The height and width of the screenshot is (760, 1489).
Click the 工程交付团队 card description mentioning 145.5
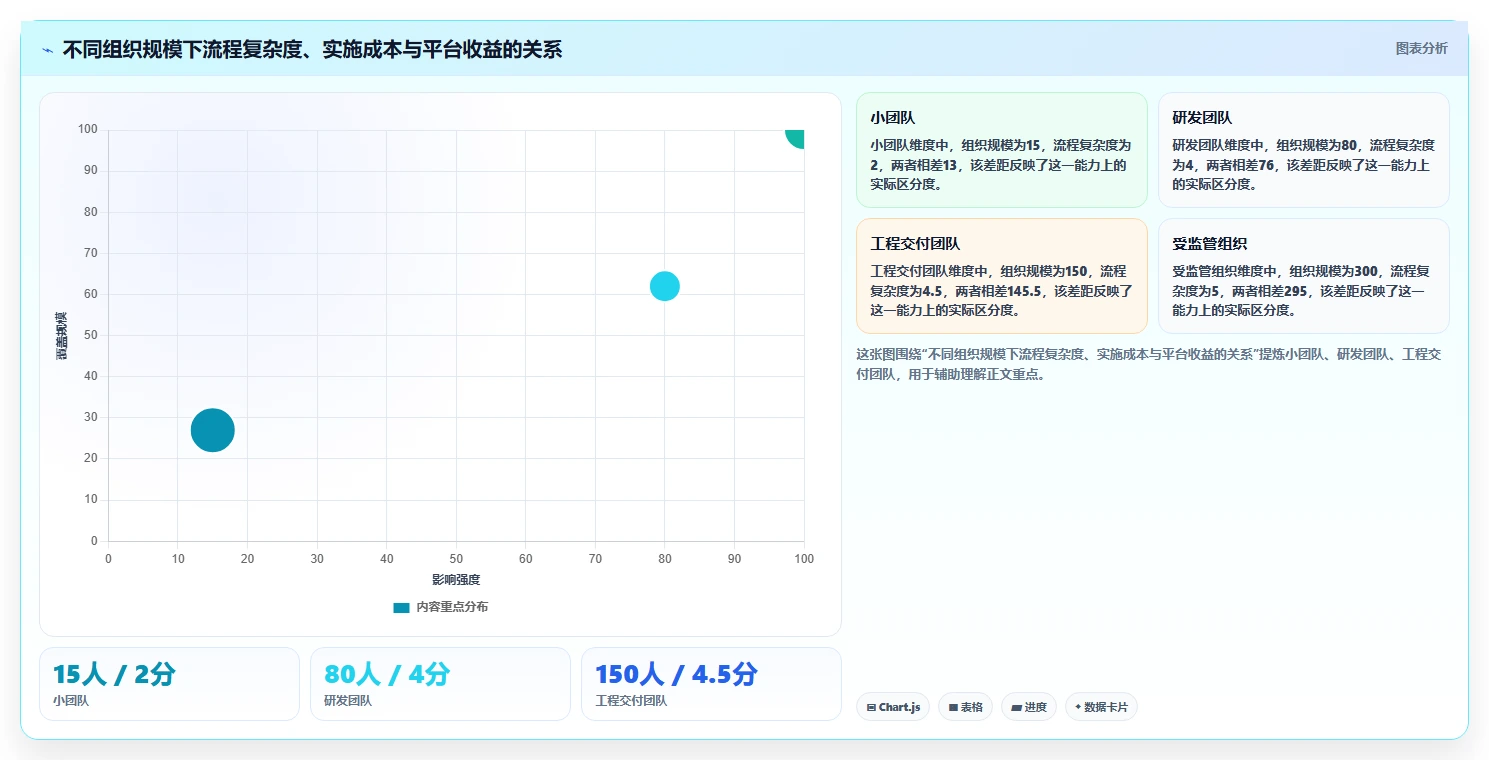(1001, 291)
